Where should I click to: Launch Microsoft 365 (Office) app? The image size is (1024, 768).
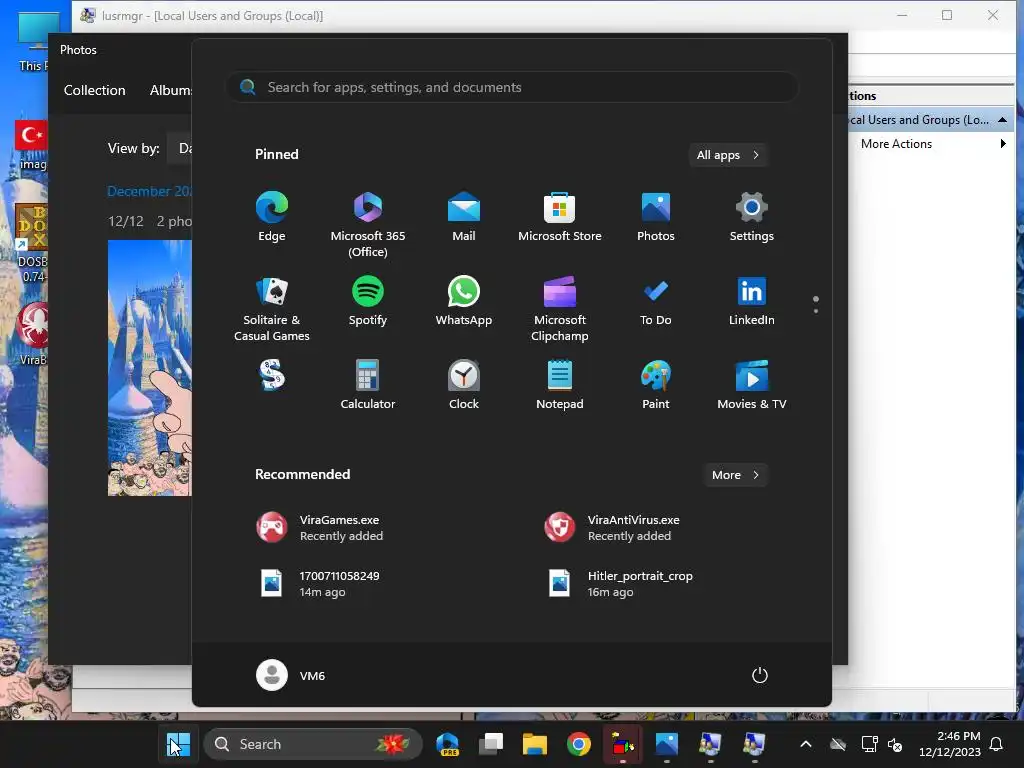tap(368, 225)
